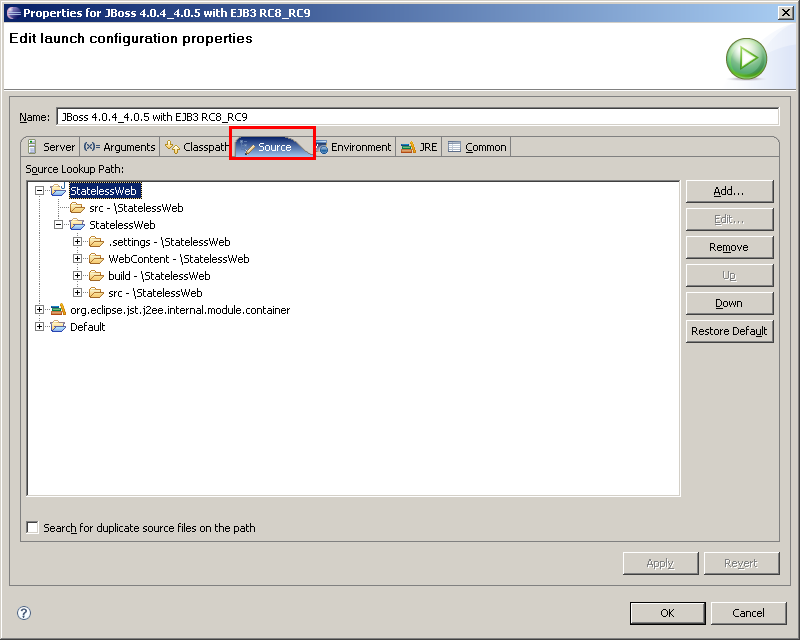The width and height of the screenshot is (800, 640).
Task: Click the Arguments (x)= tab icon
Action: (92, 146)
